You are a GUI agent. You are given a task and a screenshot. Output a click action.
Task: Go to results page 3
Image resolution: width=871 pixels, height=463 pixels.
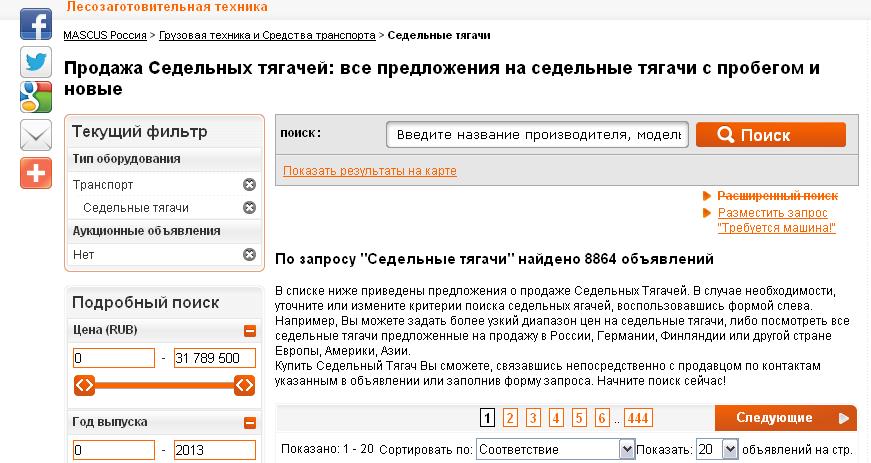point(533,417)
